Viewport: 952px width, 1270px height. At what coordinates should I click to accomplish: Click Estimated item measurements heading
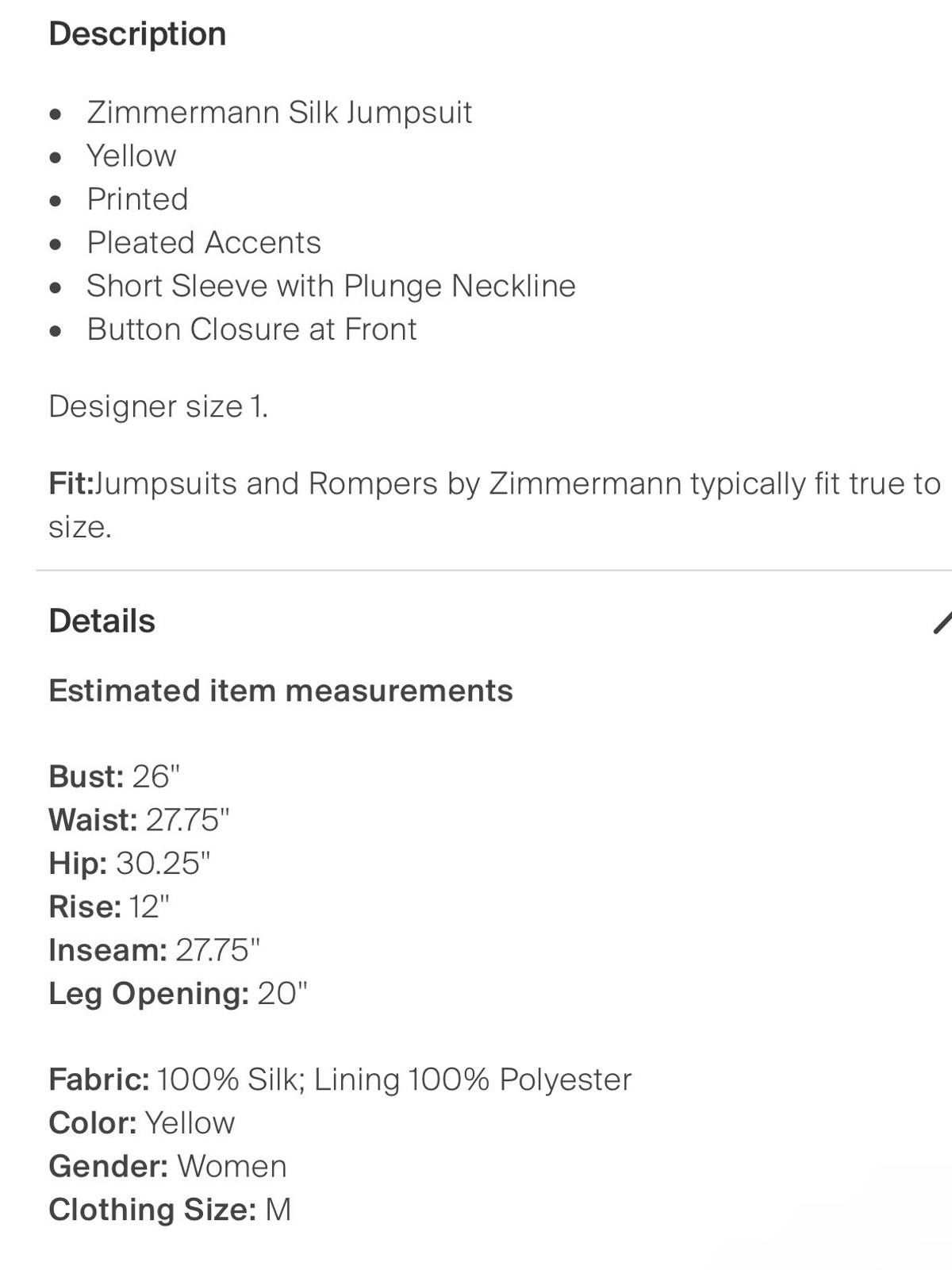pyautogui.click(x=281, y=691)
